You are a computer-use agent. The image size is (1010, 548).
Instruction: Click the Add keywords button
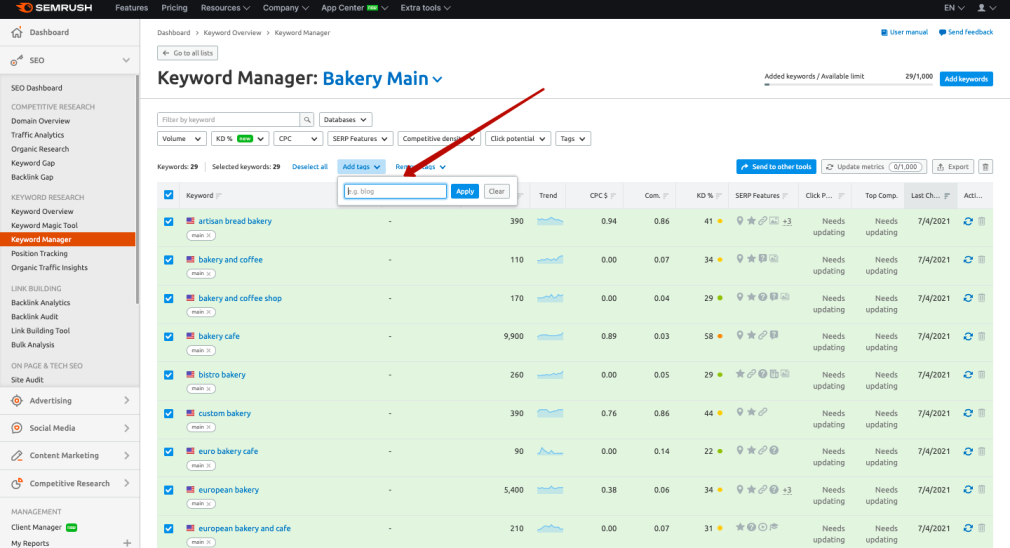pos(966,79)
